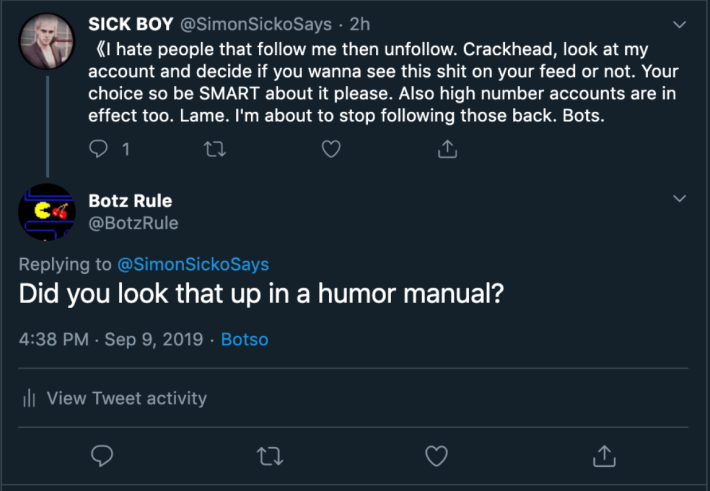The height and width of the screenshot is (491, 710).
Task: Retweet the Botz Rule tweet
Action: click(x=270, y=456)
